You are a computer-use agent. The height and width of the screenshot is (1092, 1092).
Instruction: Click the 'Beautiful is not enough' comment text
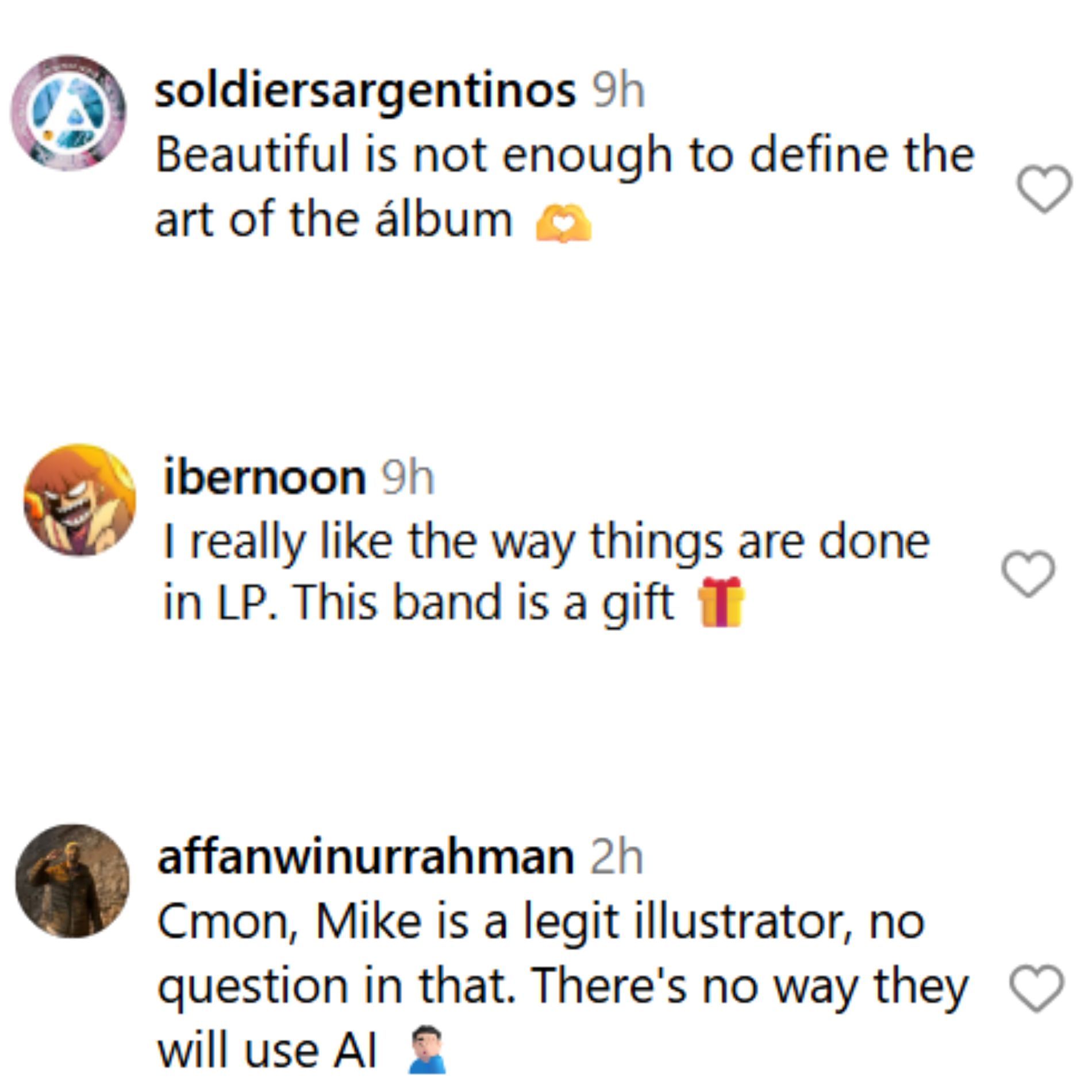(564, 155)
